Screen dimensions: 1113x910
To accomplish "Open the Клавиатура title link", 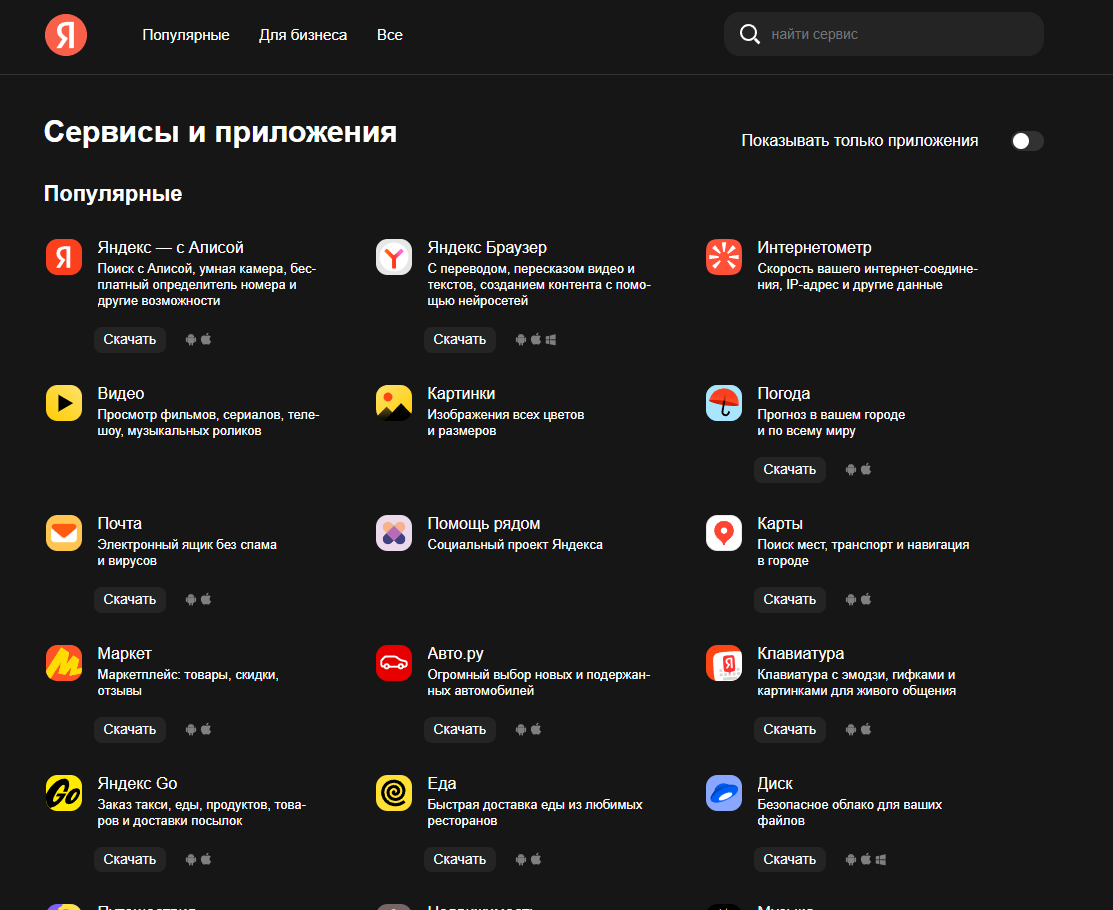I will pos(801,654).
